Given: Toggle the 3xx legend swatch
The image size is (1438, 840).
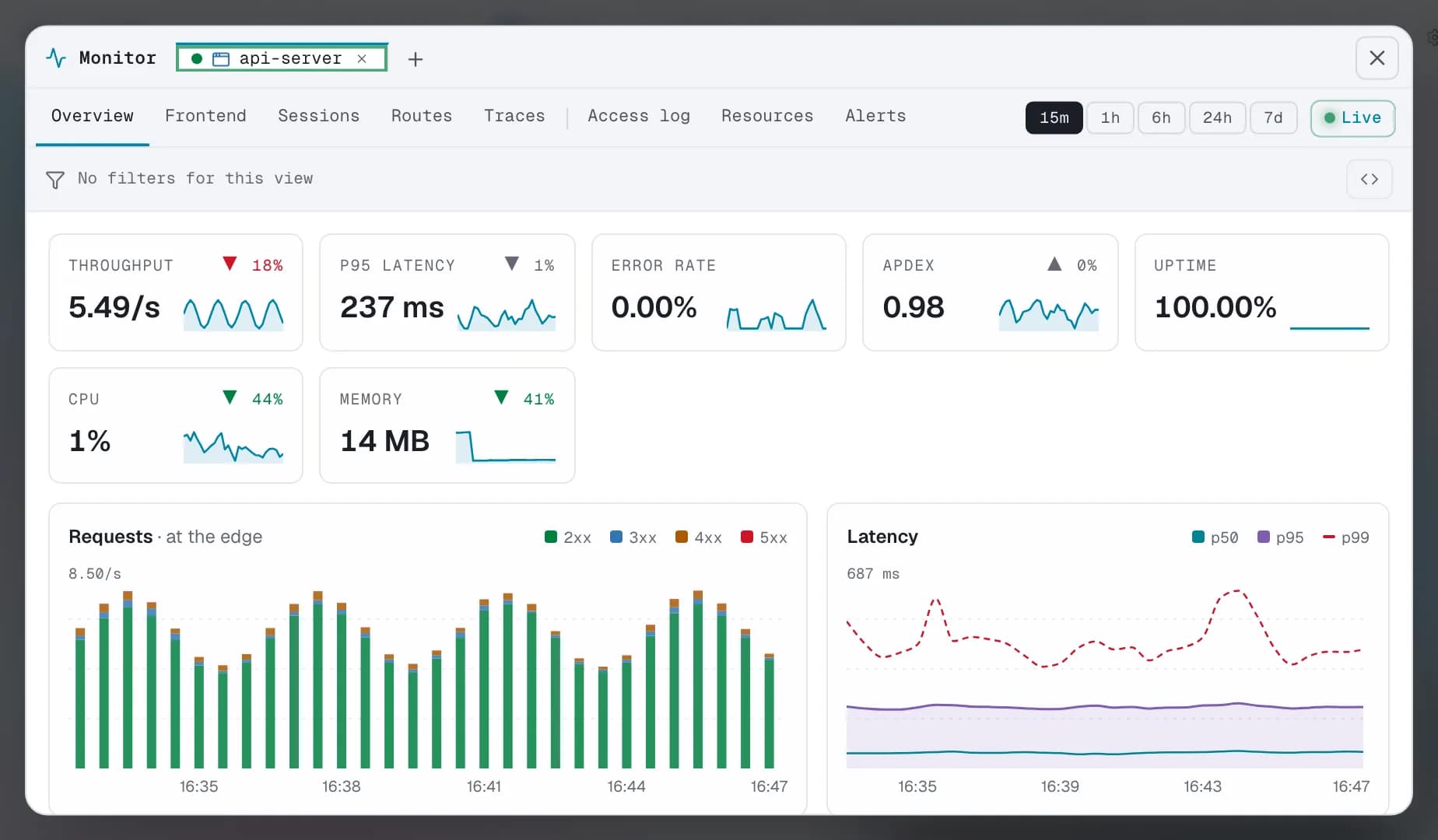Looking at the screenshot, I should [x=616, y=537].
